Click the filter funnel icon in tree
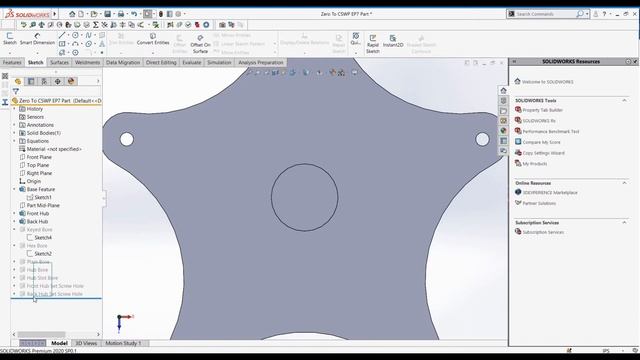 (x=16, y=91)
